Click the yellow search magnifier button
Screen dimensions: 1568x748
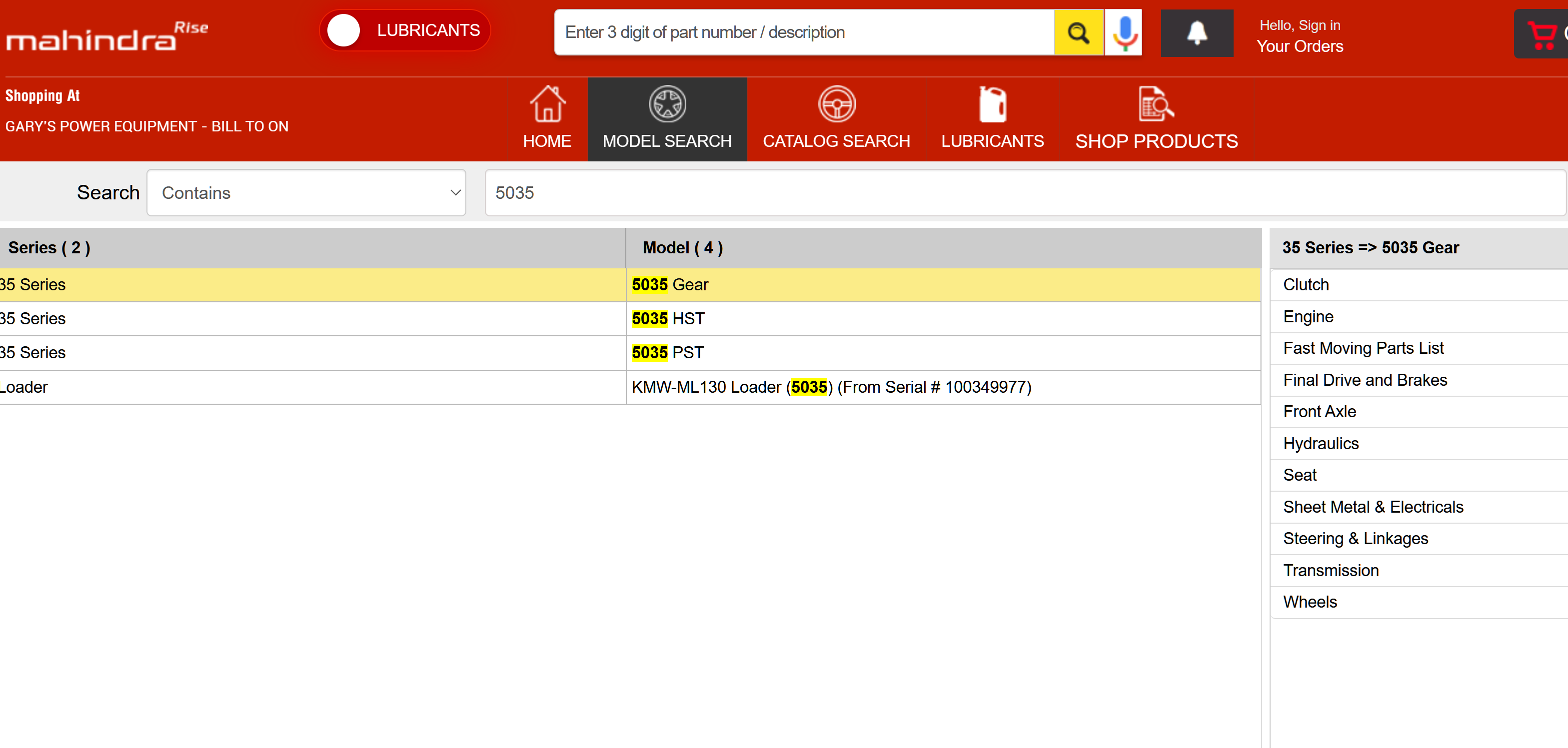point(1078,32)
